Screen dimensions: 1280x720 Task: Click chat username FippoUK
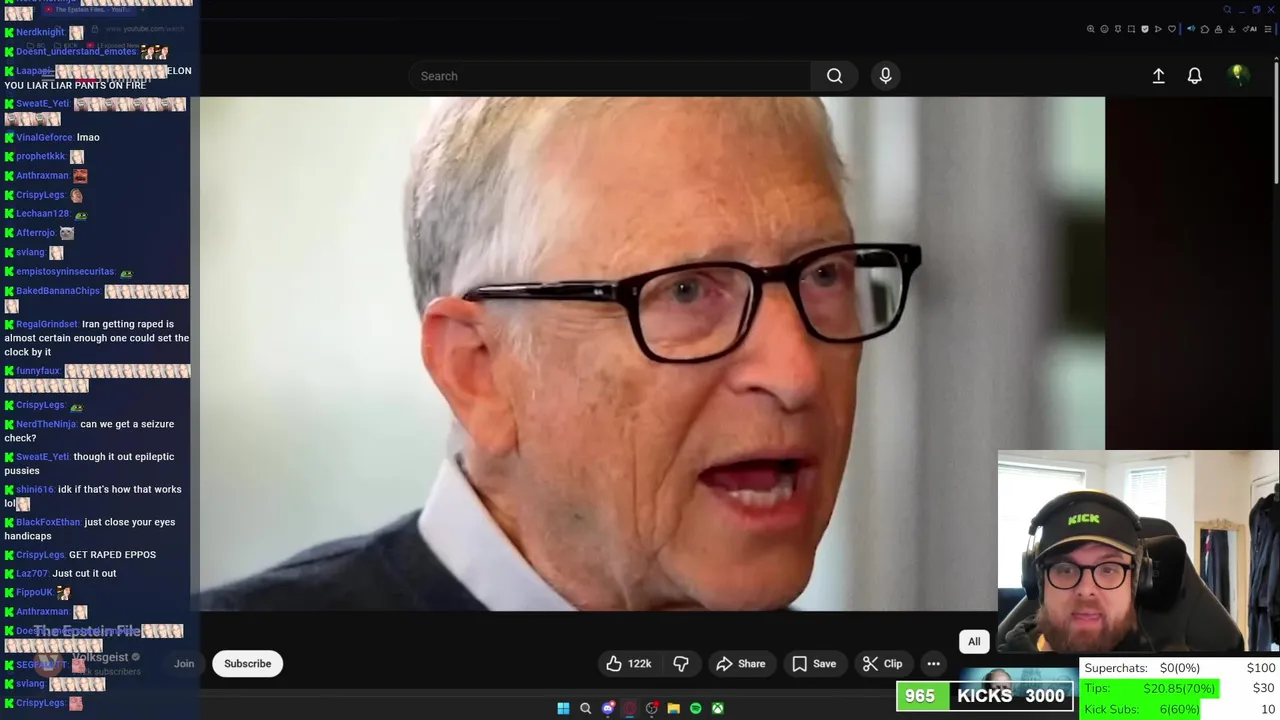point(34,592)
